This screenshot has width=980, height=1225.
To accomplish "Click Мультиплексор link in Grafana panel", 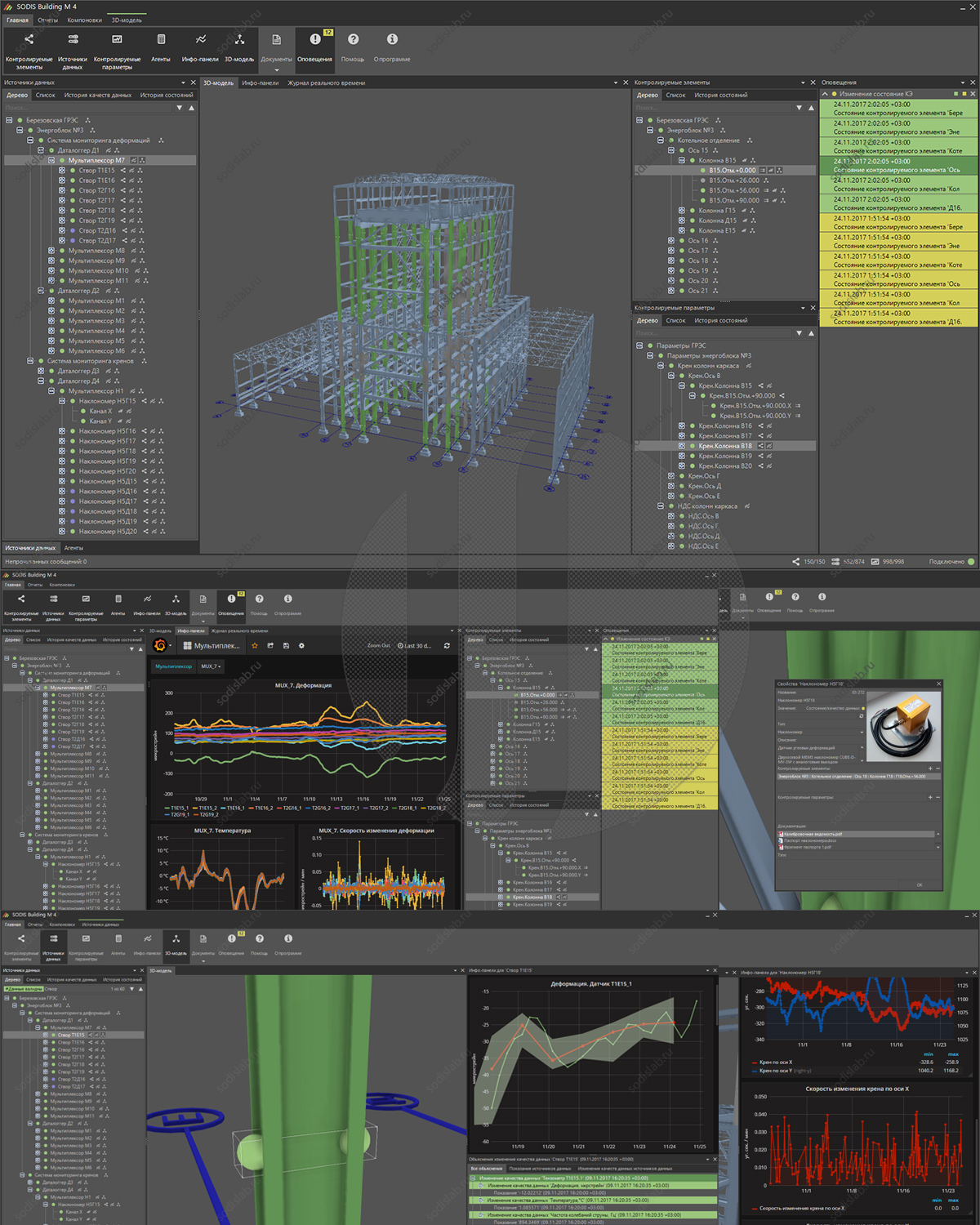I will pos(173,666).
